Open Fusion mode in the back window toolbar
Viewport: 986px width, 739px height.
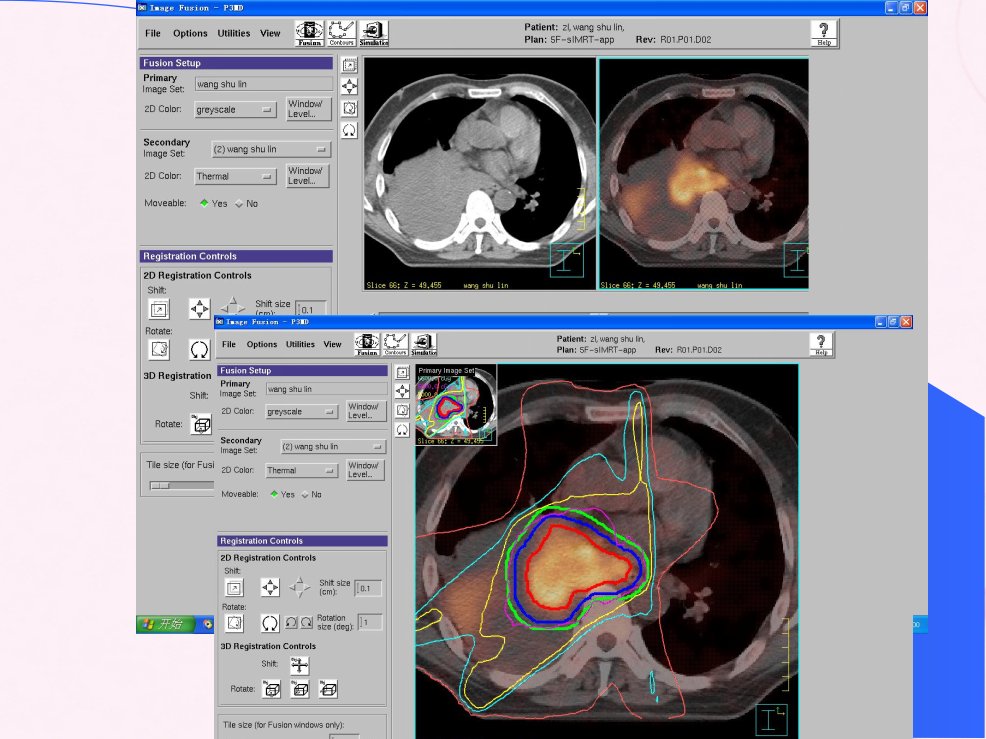click(309, 33)
